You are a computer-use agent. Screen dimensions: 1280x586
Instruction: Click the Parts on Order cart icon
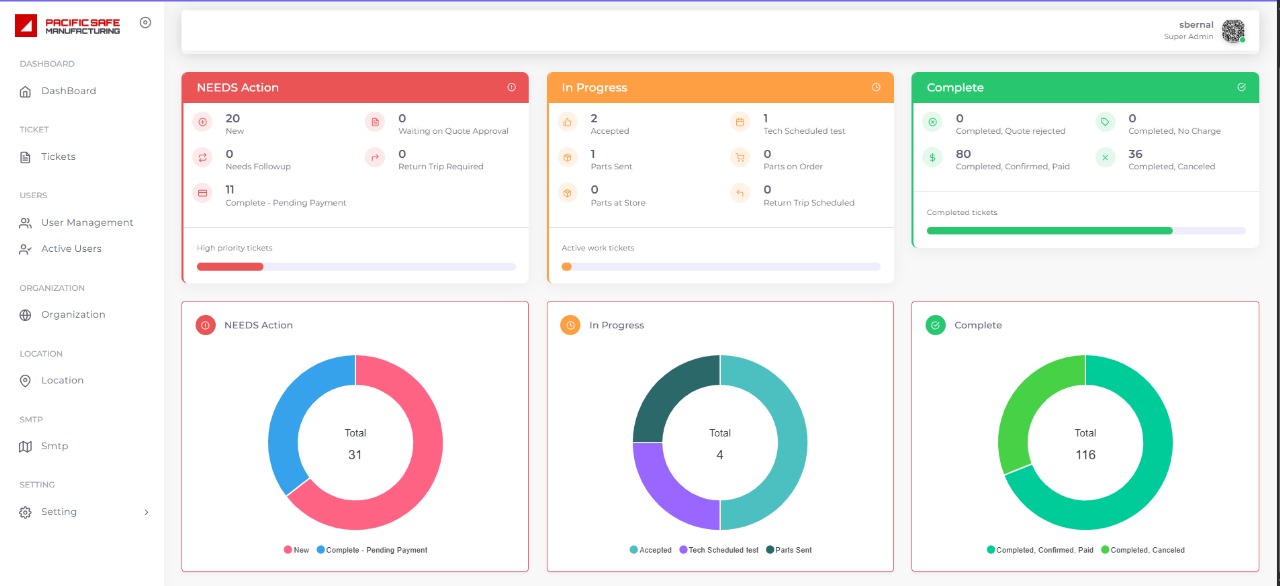tap(740, 158)
